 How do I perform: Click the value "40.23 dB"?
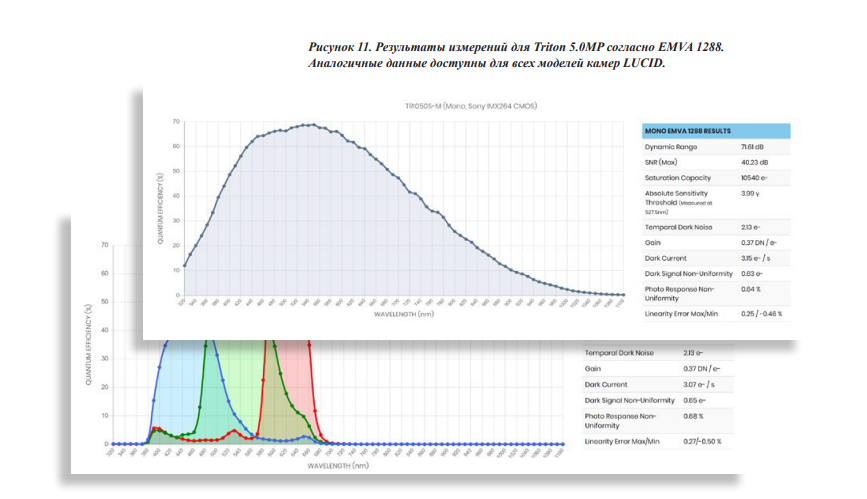[x=754, y=163]
